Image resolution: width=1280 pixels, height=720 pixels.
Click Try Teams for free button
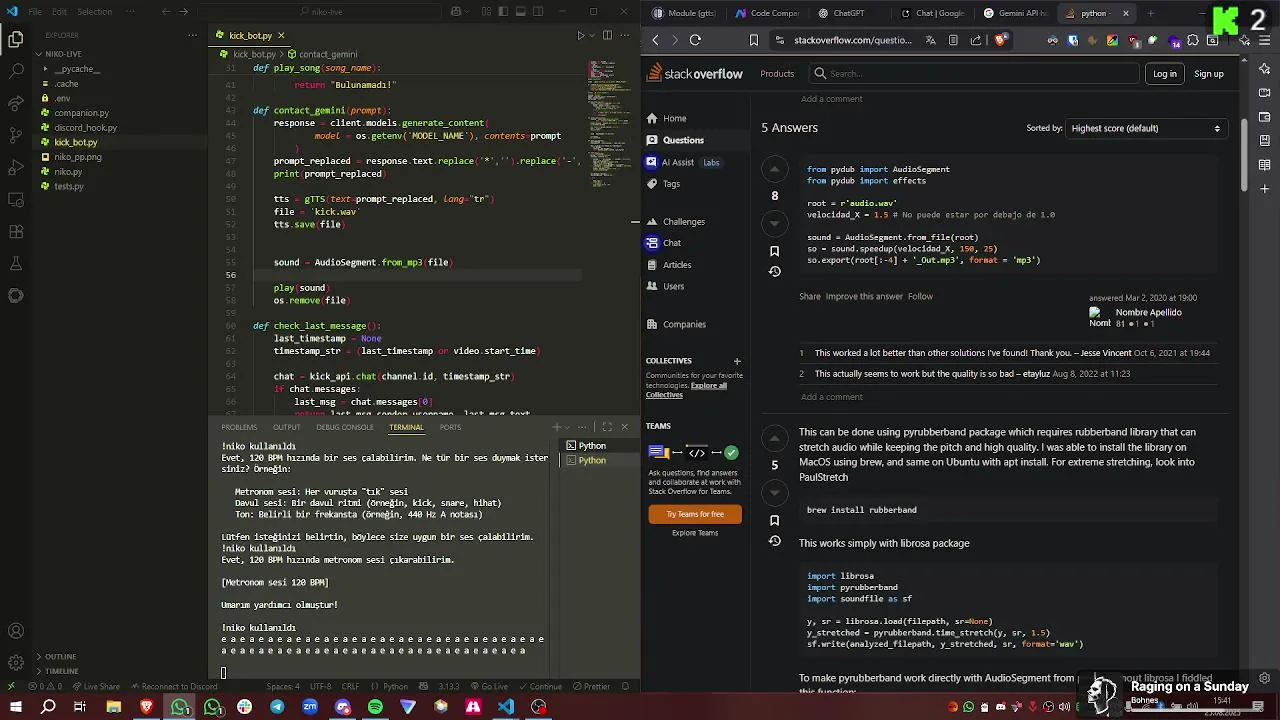point(695,514)
